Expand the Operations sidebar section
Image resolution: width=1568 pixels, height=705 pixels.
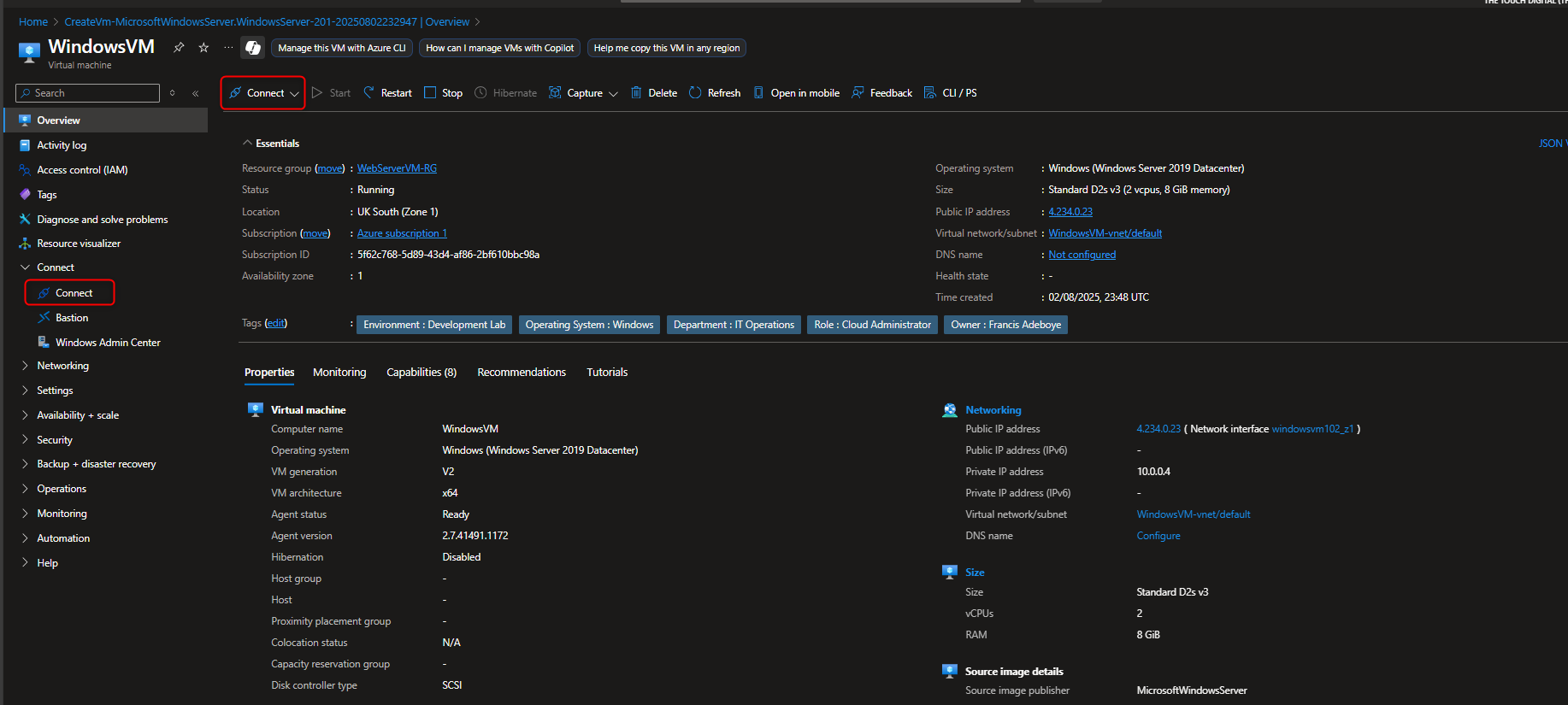pos(62,489)
